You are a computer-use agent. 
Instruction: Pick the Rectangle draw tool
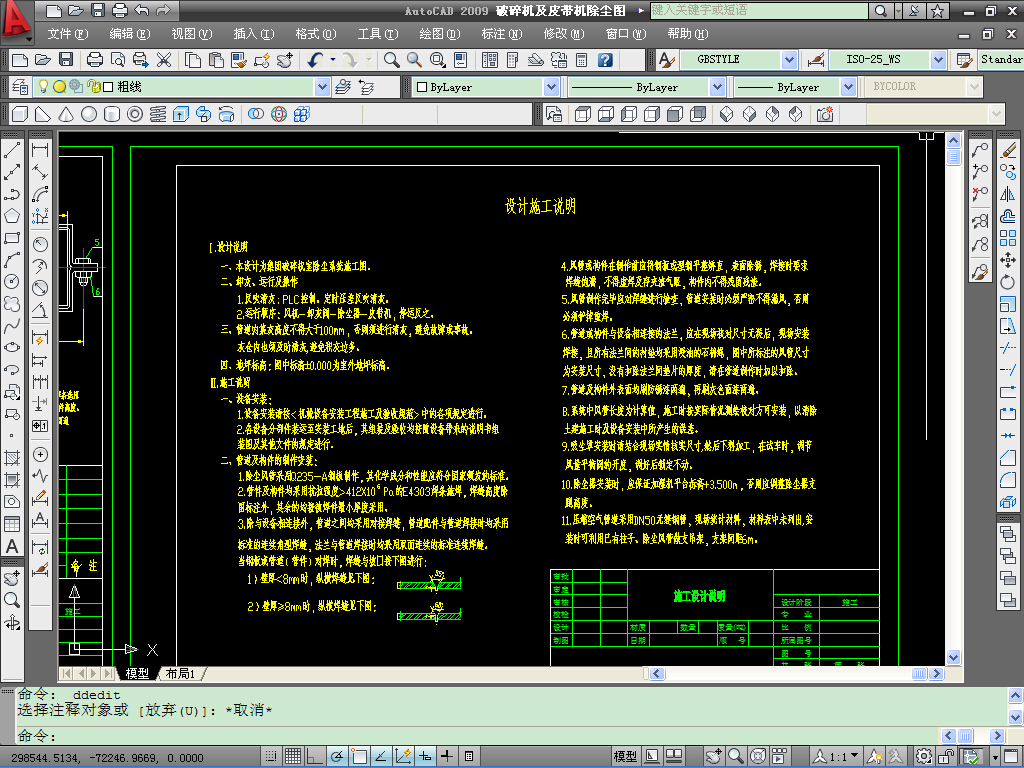point(12,238)
